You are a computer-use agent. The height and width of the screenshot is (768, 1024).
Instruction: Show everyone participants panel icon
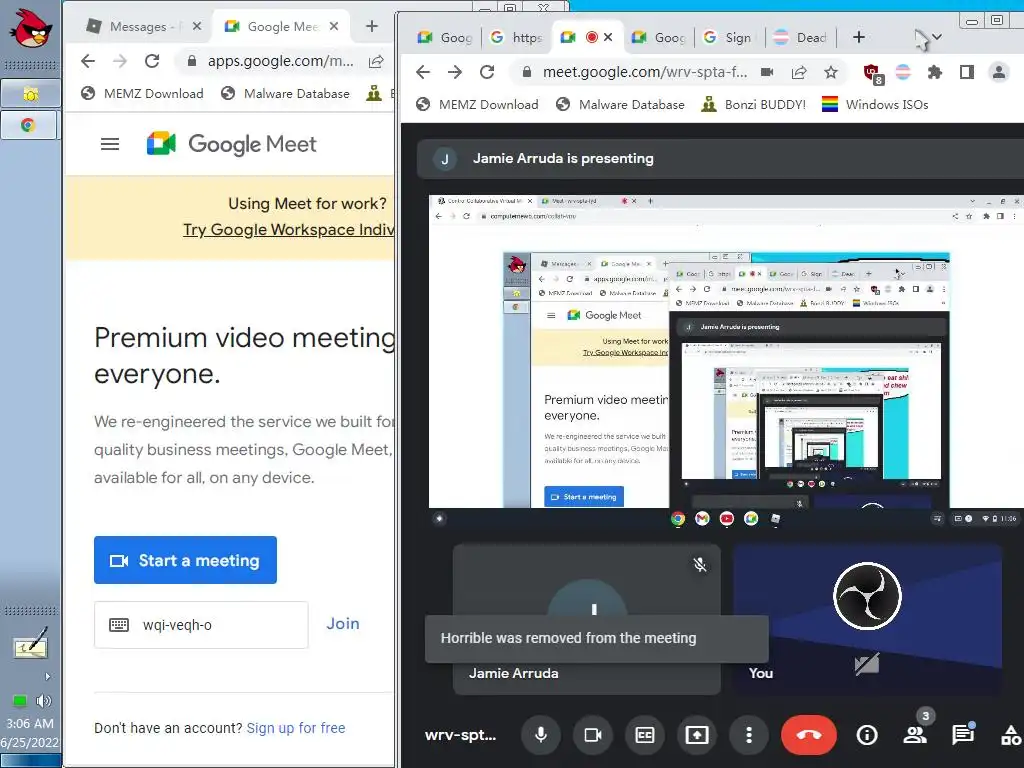[x=915, y=735]
